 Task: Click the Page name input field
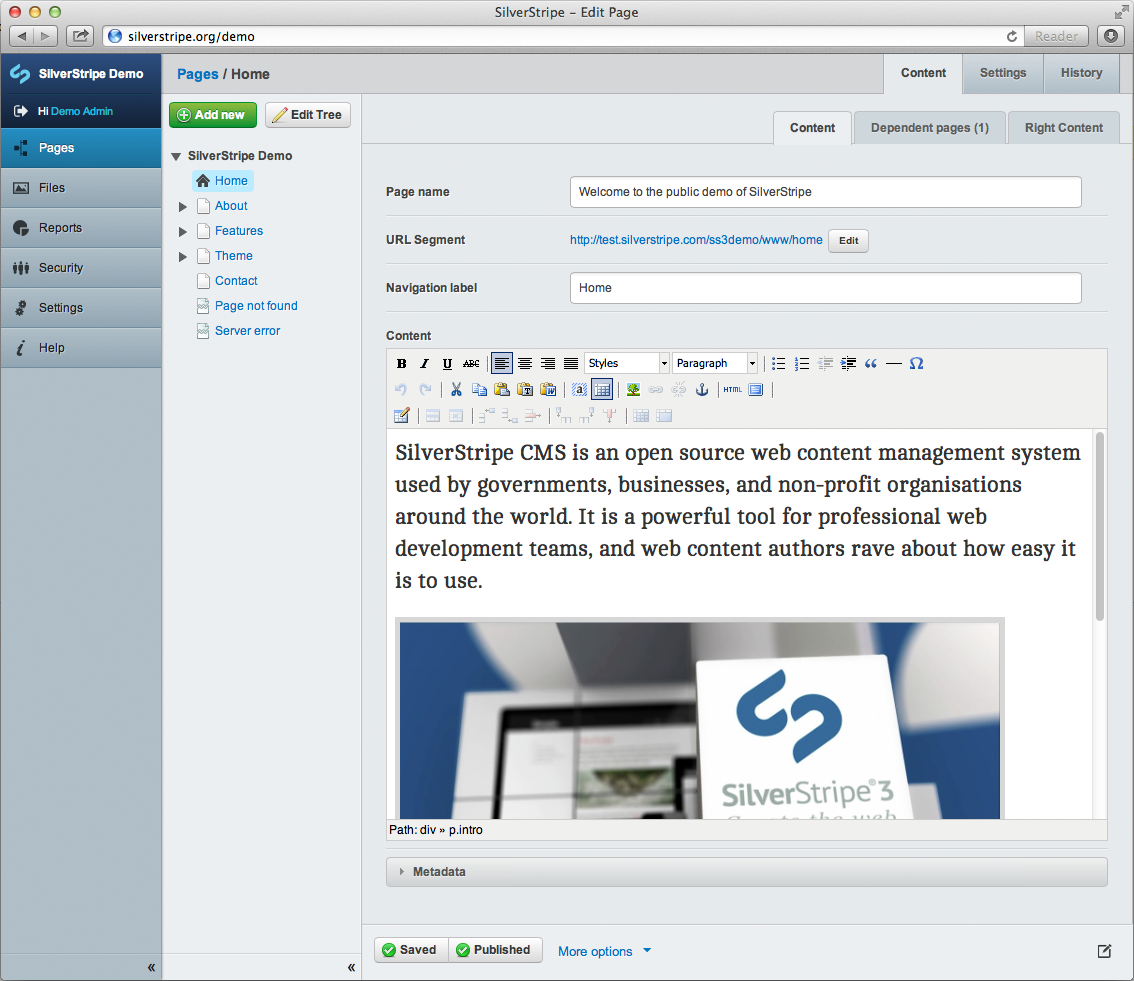[x=825, y=192]
